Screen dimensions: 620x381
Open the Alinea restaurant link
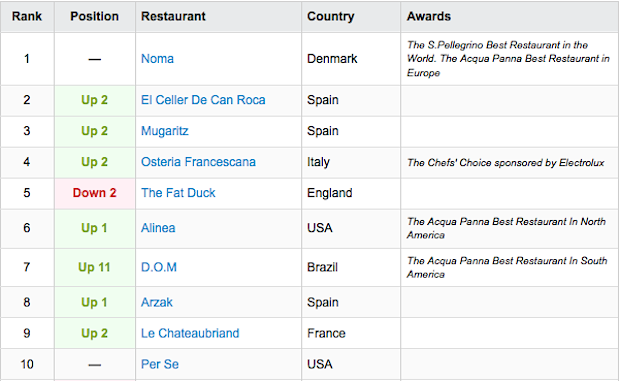coord(158,228)
